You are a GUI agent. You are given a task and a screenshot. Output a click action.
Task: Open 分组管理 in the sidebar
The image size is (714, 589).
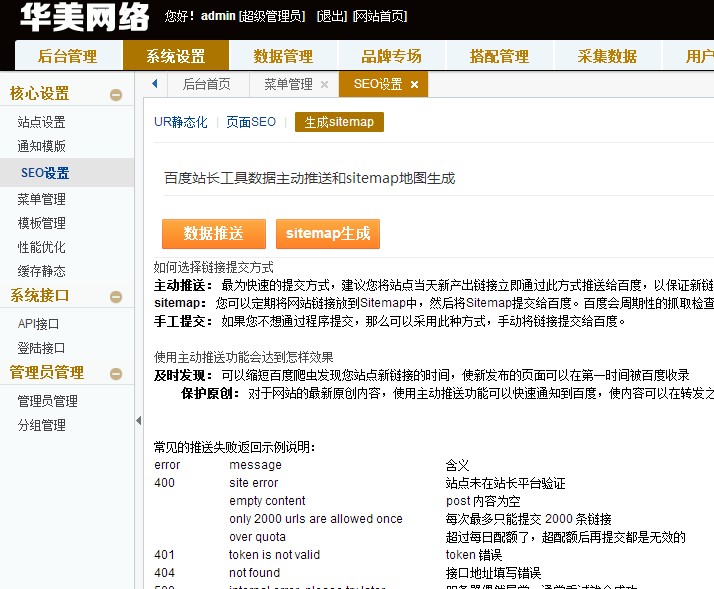tap(41, 425)
